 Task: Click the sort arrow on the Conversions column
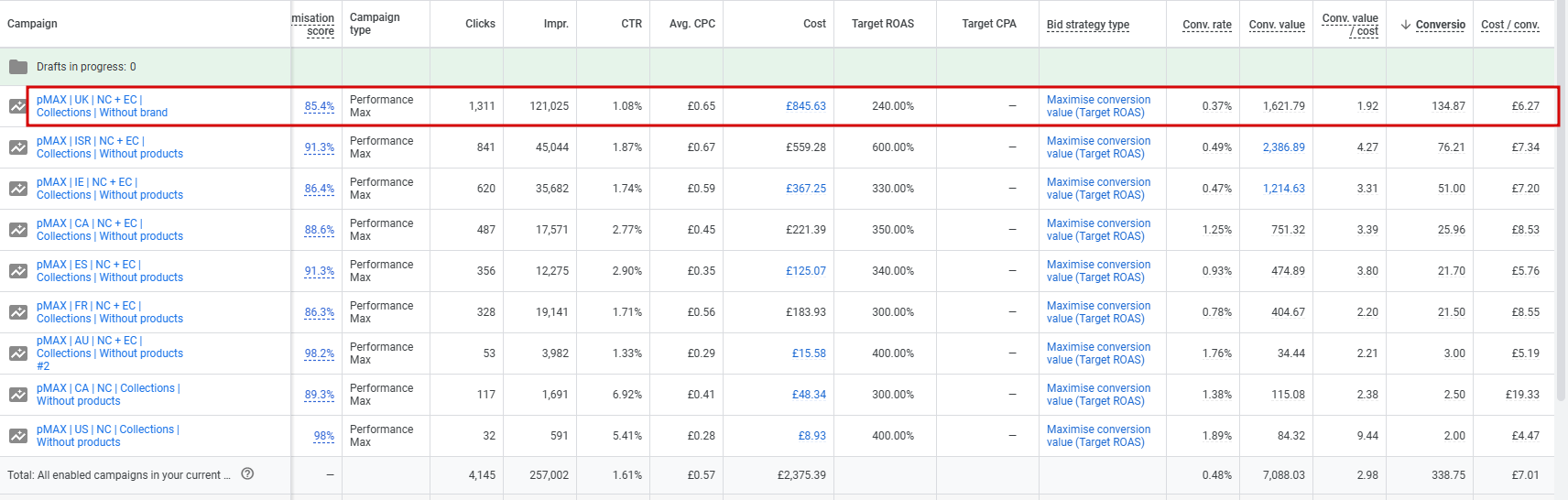(x=1406, y=25)
